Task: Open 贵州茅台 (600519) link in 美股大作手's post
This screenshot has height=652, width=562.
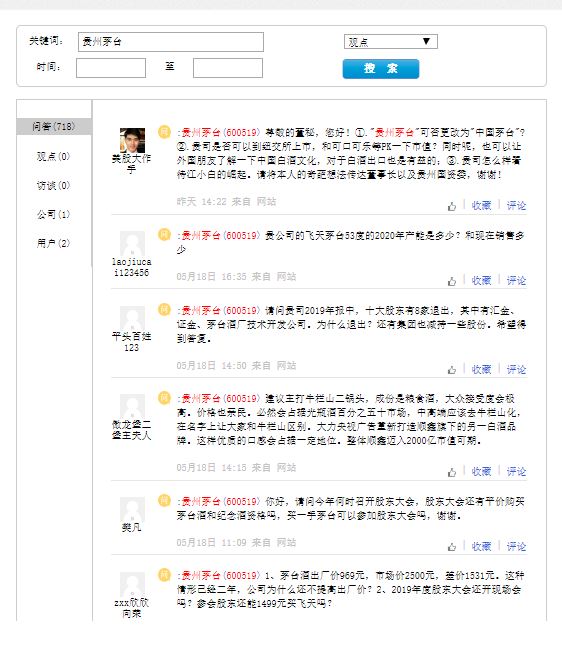Action: tap(220, 133)
